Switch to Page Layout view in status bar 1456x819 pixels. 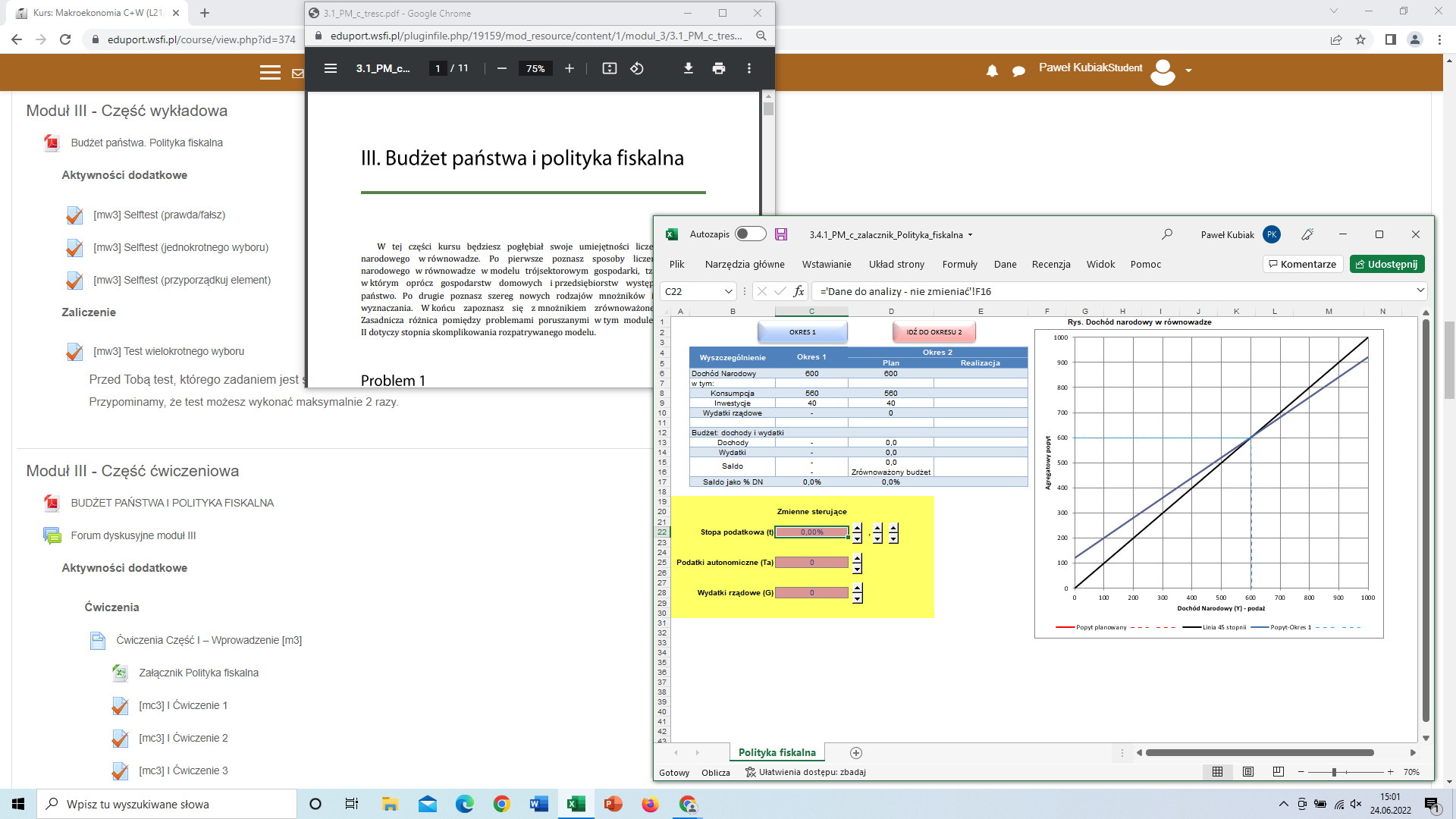point(1248,772)
